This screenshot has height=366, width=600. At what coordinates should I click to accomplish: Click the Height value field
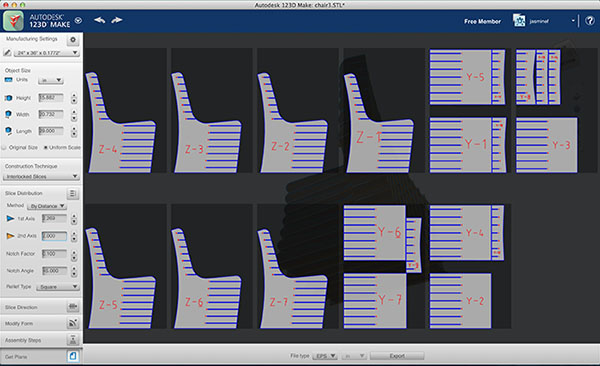(51, 98)
